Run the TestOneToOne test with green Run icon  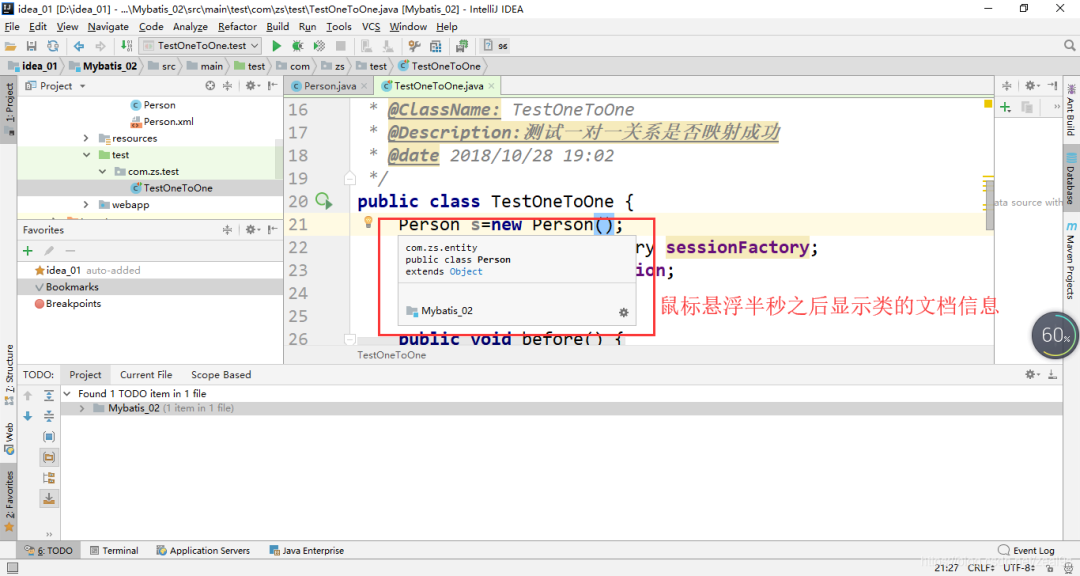277,45
